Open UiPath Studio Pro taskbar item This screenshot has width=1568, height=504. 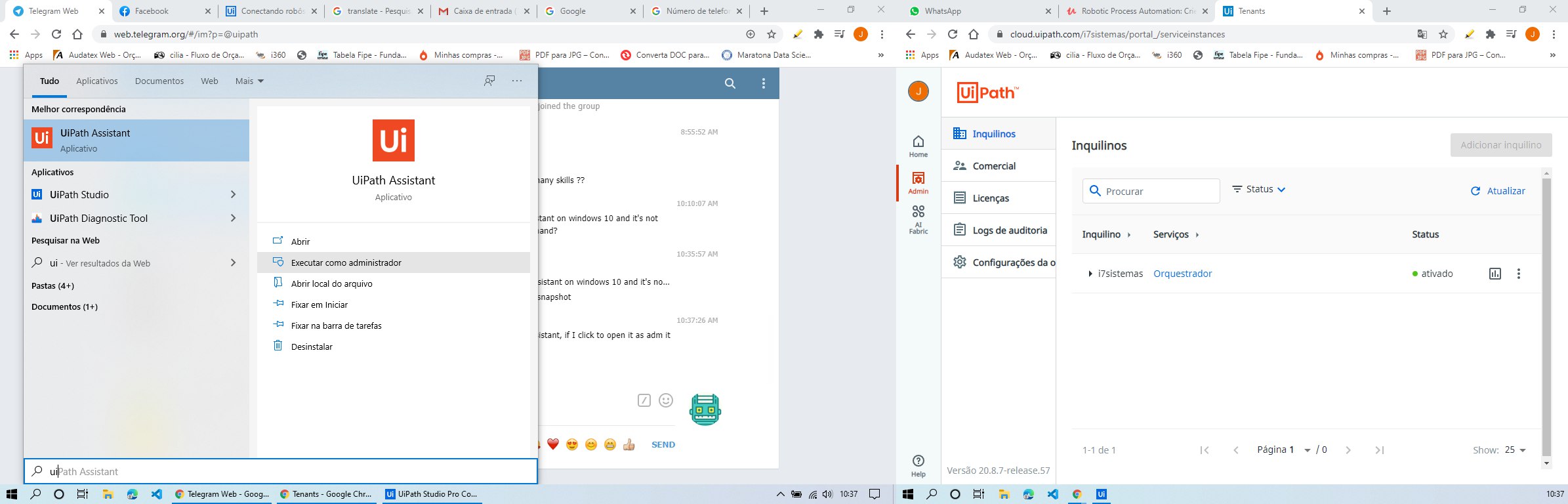432,494
